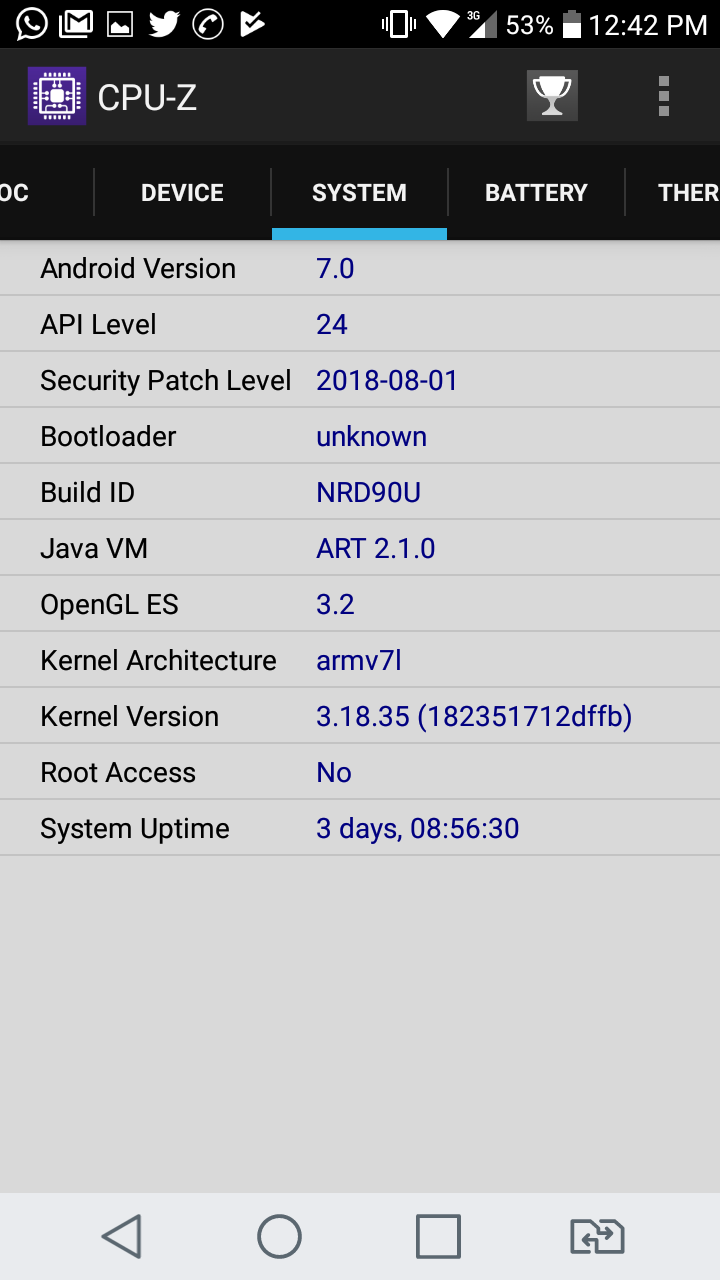The image size is (720, 1280).
Task: Tap the WhatsApp notification icon
Action: tap(32, 24)
